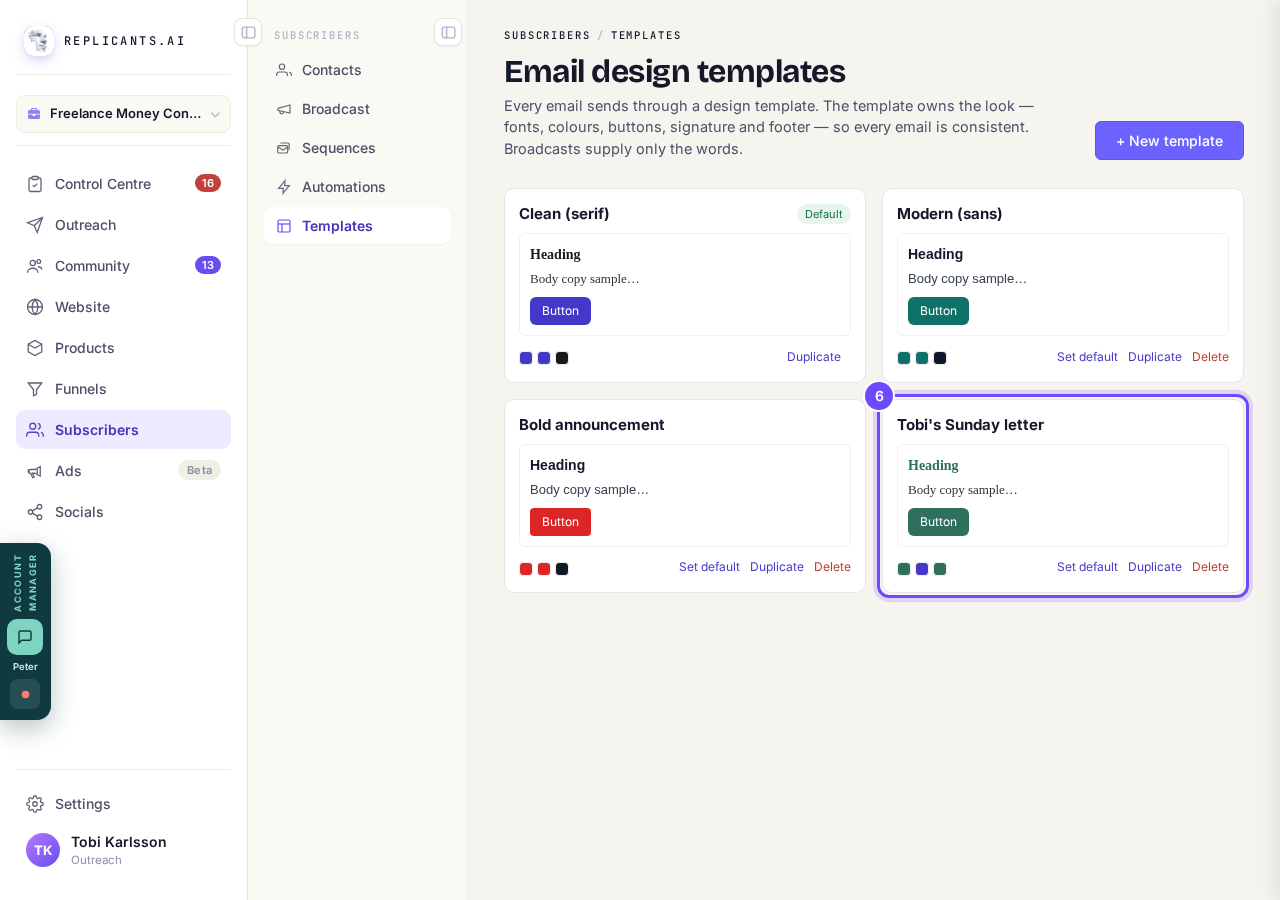1280x900 pixels.
Task: Click the TK user avatar
Action: [x=43, y=850]
